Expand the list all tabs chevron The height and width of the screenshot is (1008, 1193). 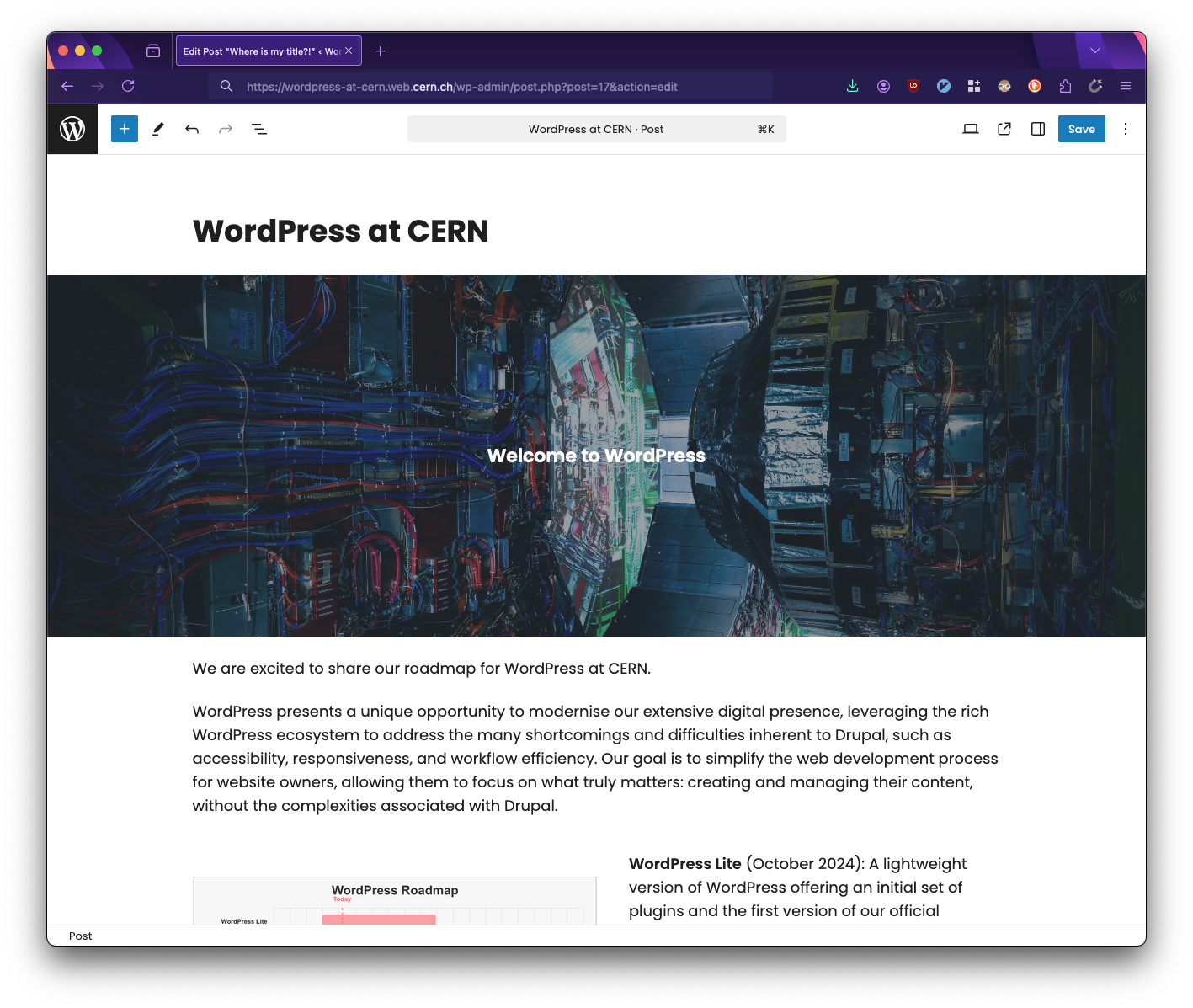[1095, 51]
